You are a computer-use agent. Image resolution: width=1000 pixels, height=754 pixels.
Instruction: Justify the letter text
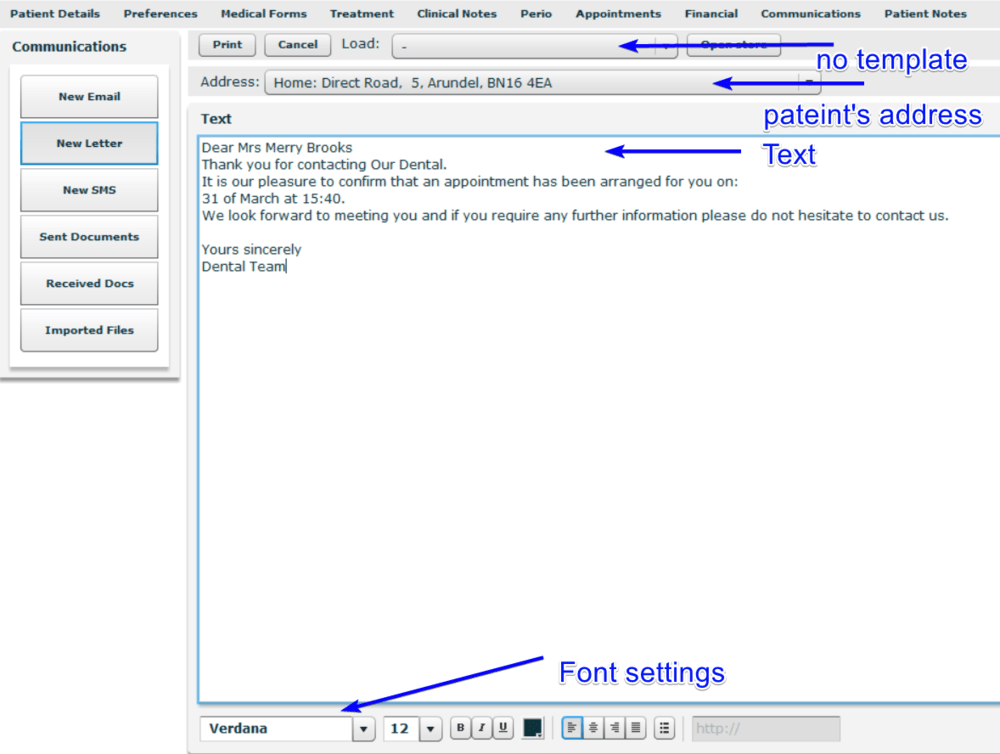click(x=635, y=728)
